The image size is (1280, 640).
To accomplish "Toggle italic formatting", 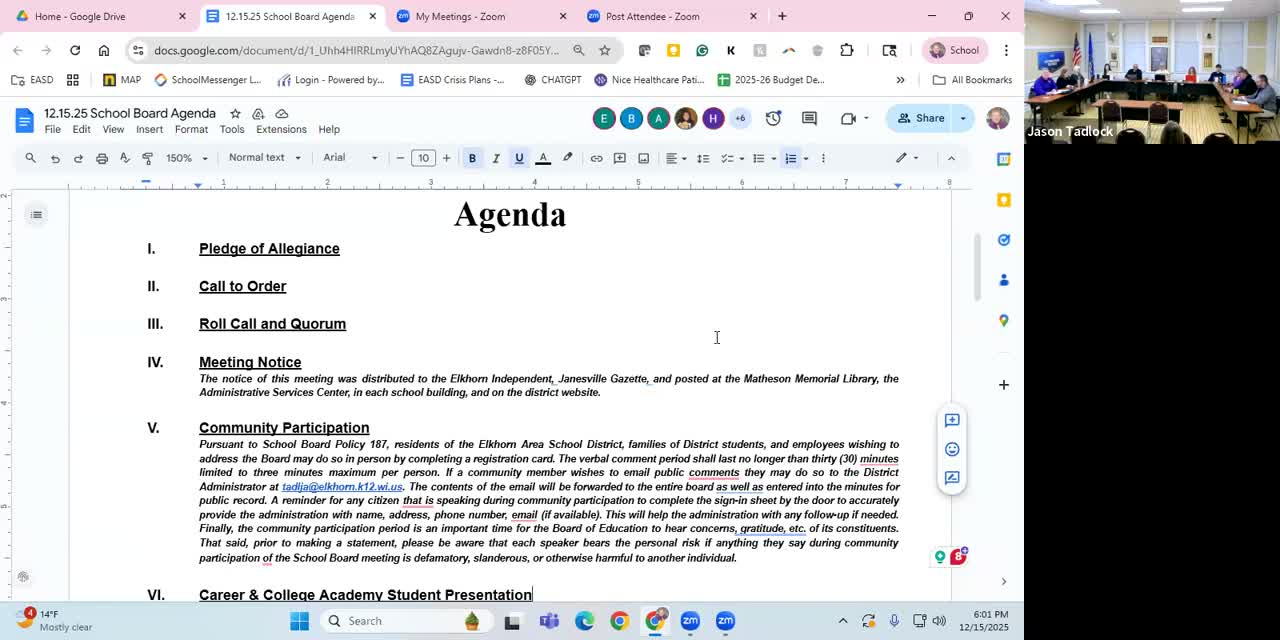I will pyautogui.click(x=496, y=158).
